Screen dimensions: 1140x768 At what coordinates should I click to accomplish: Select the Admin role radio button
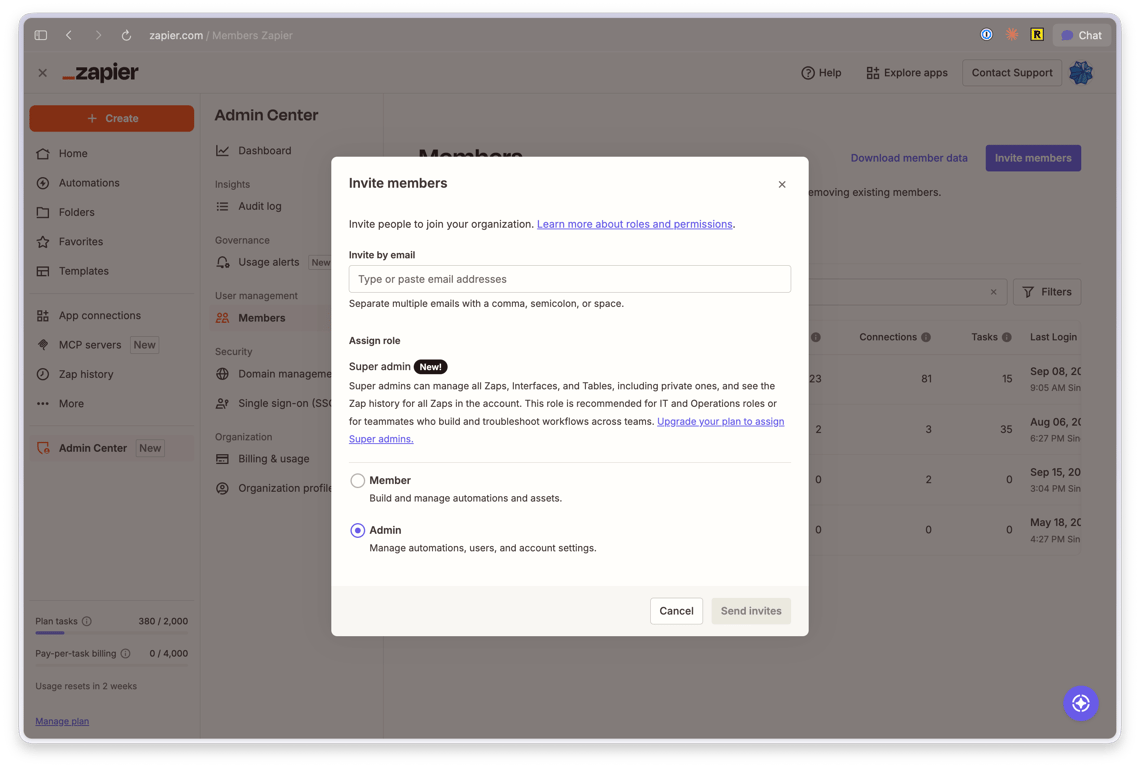pos(357,530)
